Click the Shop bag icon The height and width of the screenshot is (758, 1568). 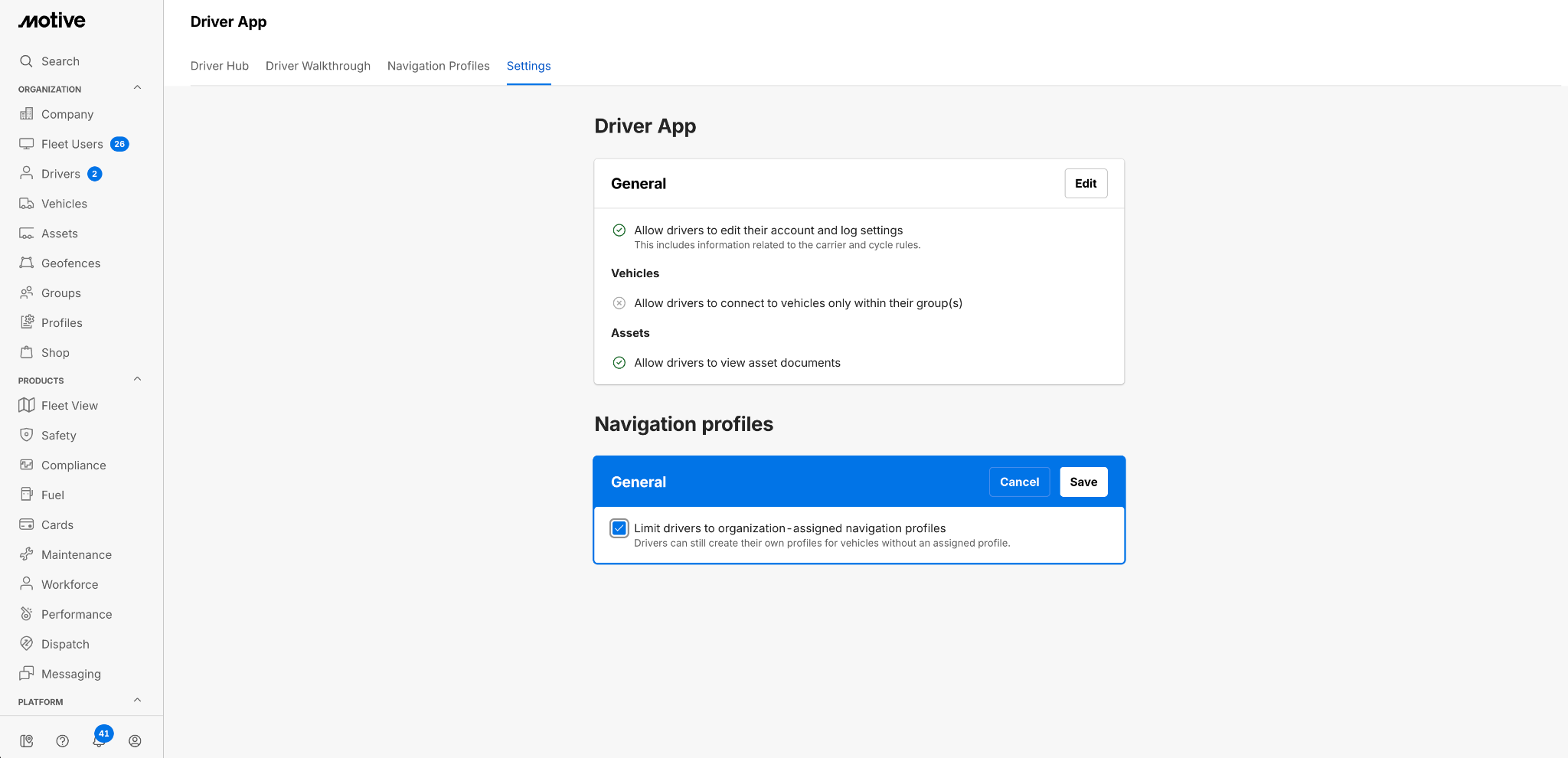(x=26, y=353)
